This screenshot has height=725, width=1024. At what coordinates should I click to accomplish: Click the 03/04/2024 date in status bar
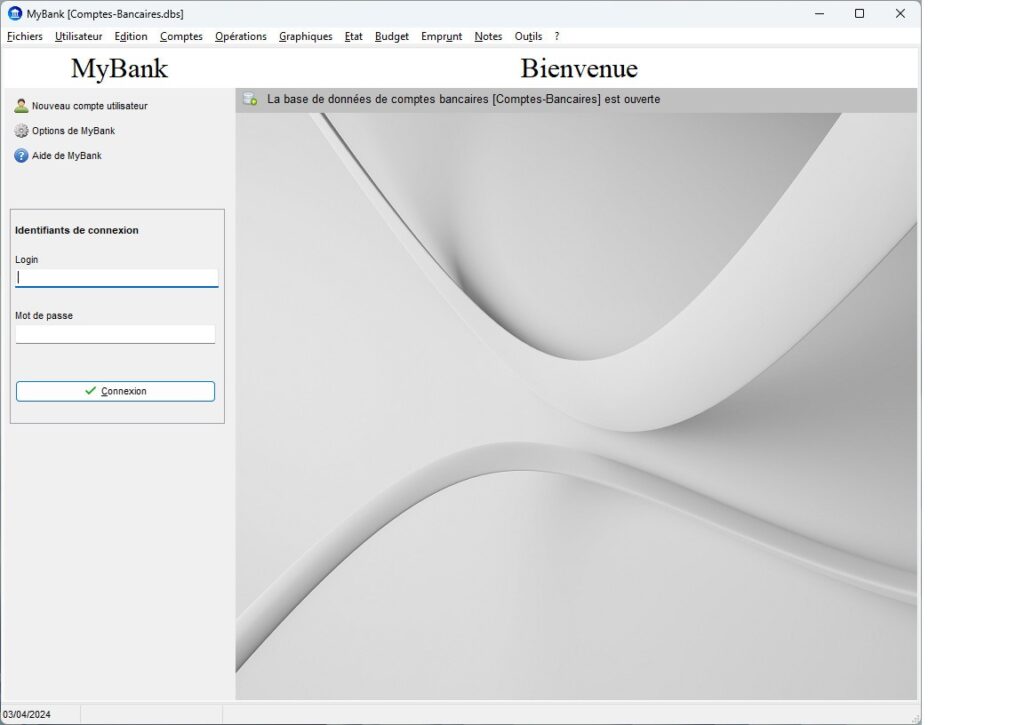coord(27,715)
